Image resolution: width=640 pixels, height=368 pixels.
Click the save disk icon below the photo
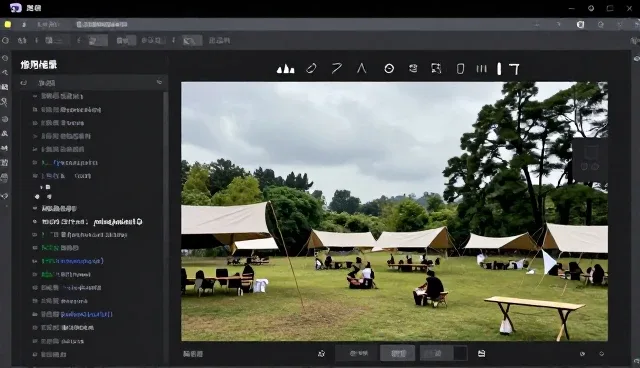click(482, 353)
